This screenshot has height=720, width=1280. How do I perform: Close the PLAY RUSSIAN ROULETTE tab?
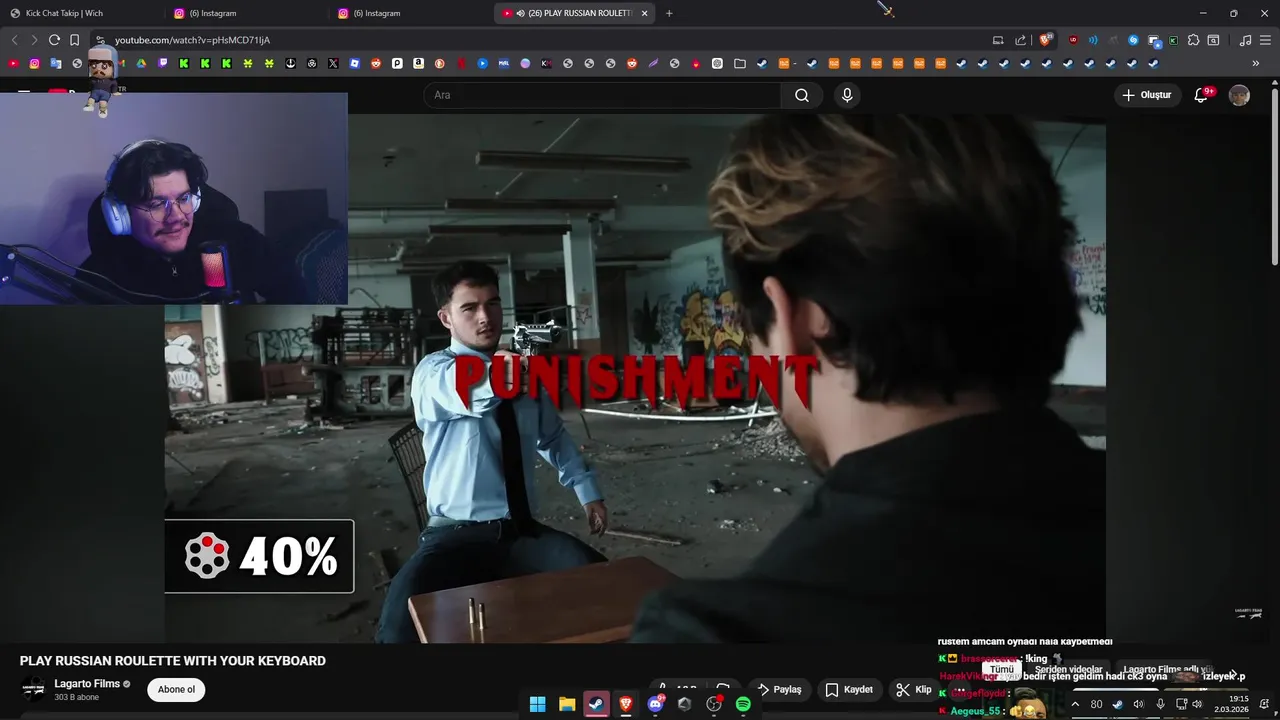(644, 13)
